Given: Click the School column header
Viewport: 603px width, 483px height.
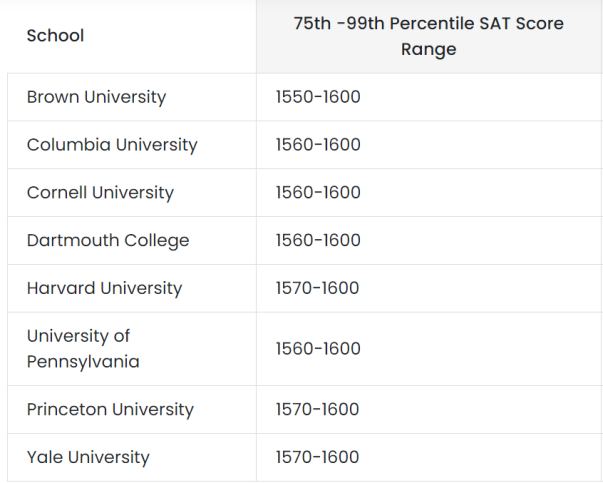Looking at the screenshot, I should pos(55,36).
